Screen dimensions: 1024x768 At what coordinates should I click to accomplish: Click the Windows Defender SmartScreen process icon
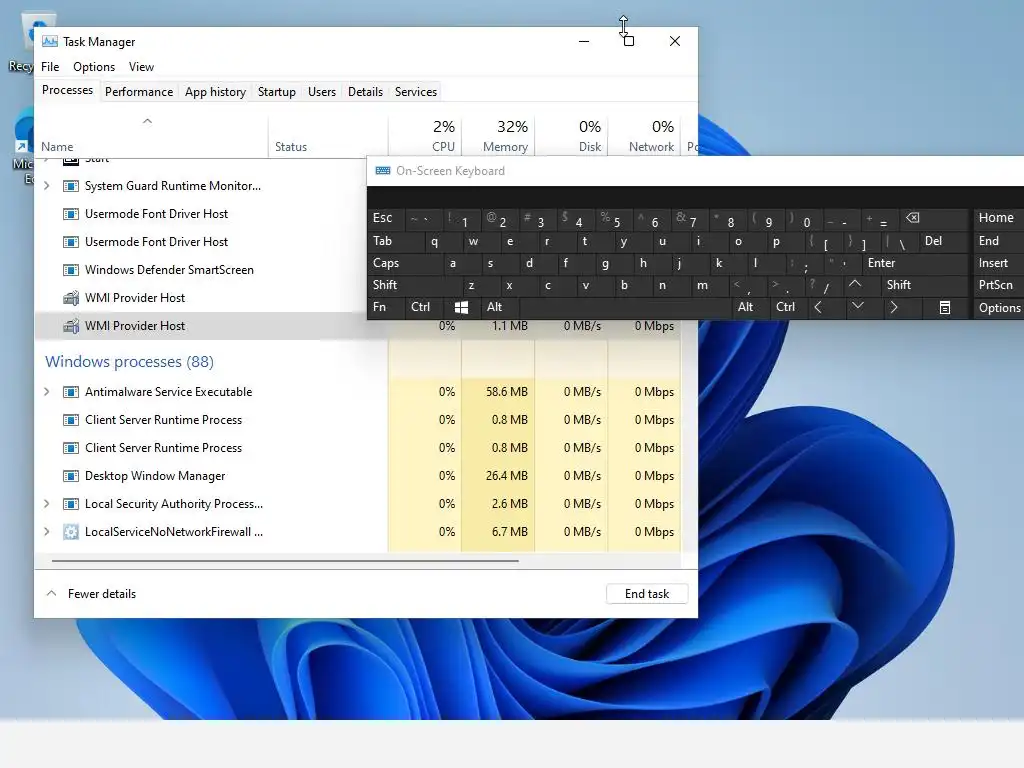(x=71, y=270)
